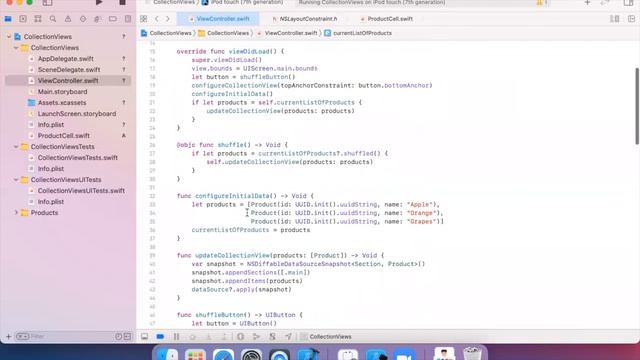Deactivate breakpoints with blue breakpoint icon
The height and width of the screenshot is (360, 640).
[160, 337]
